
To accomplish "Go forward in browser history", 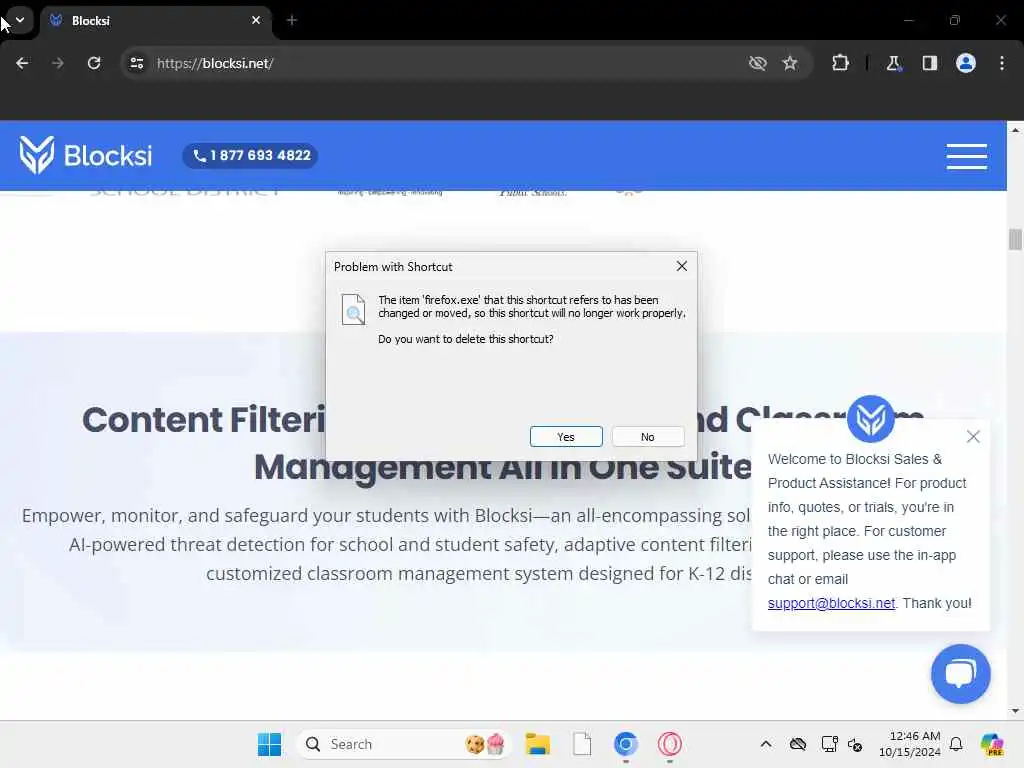I will (x=57, y=63).
